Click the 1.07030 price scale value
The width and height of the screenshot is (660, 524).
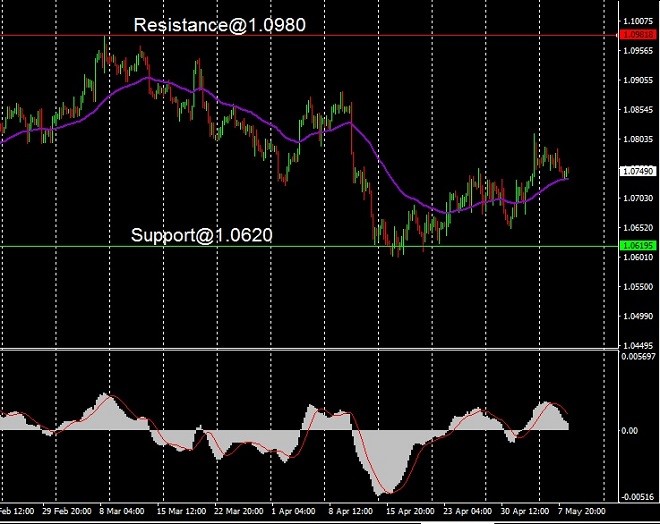coord(638,198)
